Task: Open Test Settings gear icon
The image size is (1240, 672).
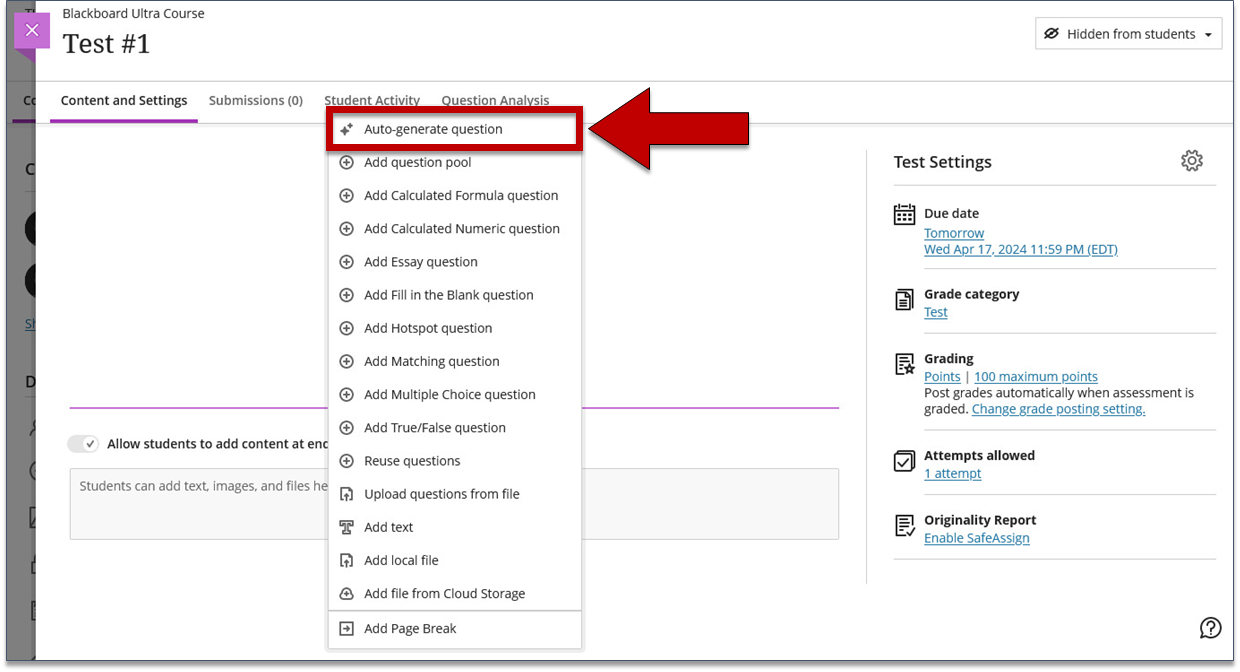Action: click(x=1192, y=161)
